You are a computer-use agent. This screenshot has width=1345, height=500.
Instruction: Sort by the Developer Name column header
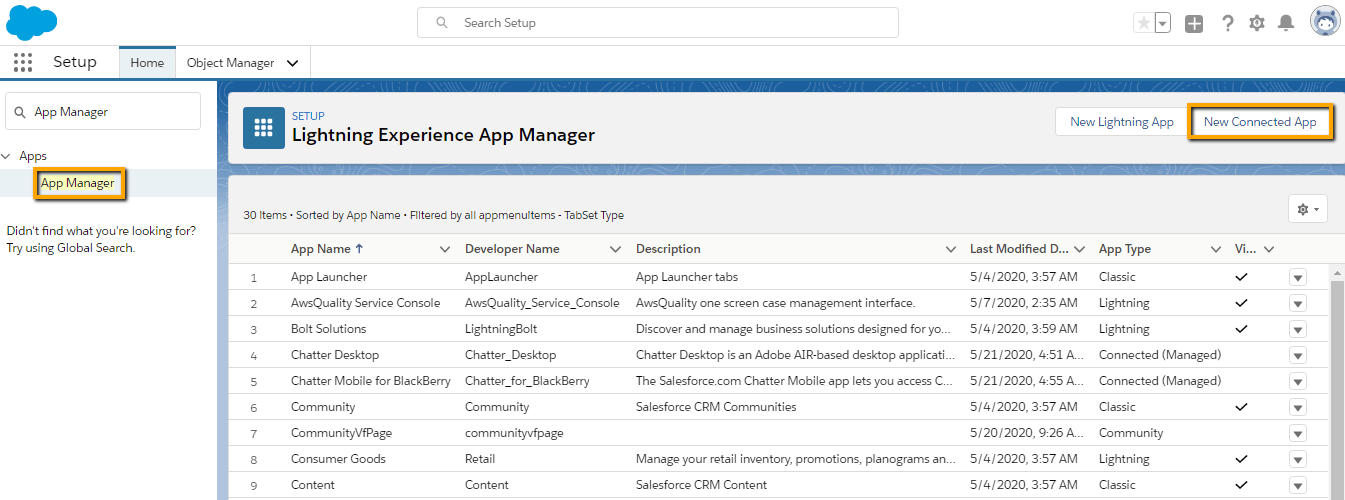tap(512, 249)
